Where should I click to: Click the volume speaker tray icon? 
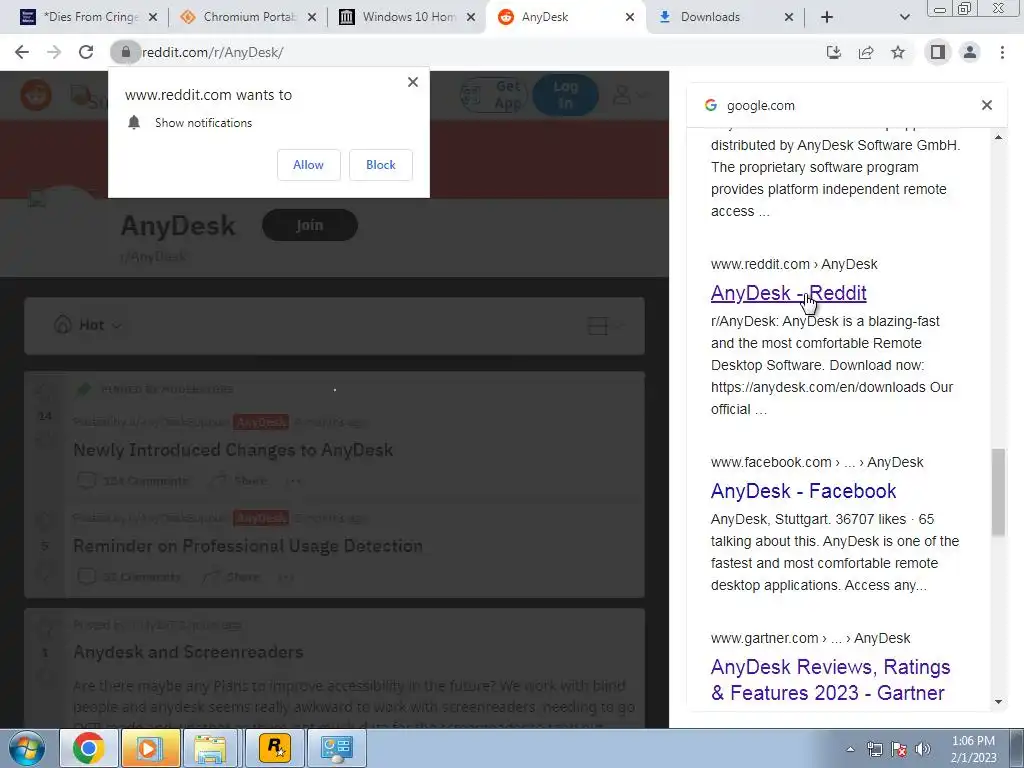click(x=922, y=749)
